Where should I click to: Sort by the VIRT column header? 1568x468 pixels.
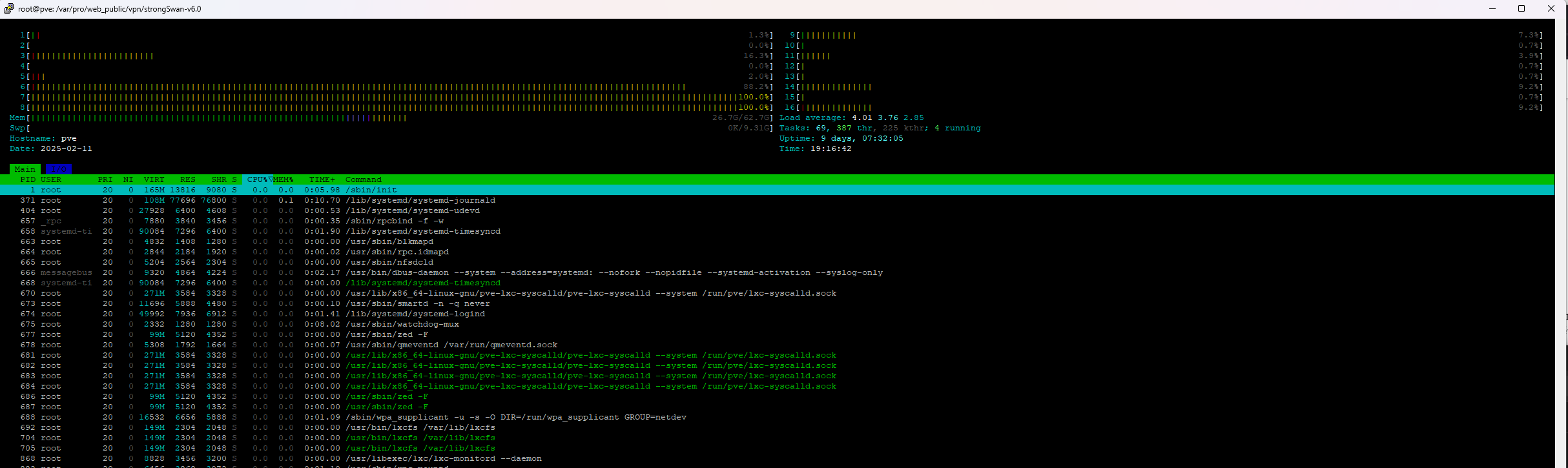[154, 179]
